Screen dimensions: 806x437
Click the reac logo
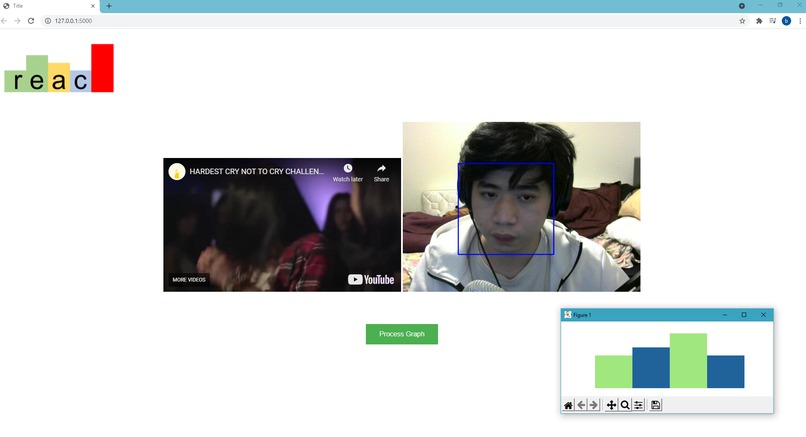[59, 68]
